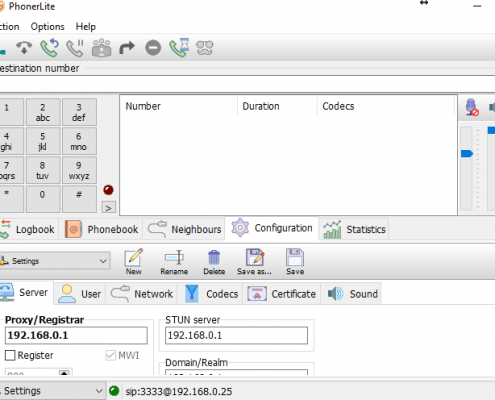
Task: Click the Duration column header
Action: 277,106
